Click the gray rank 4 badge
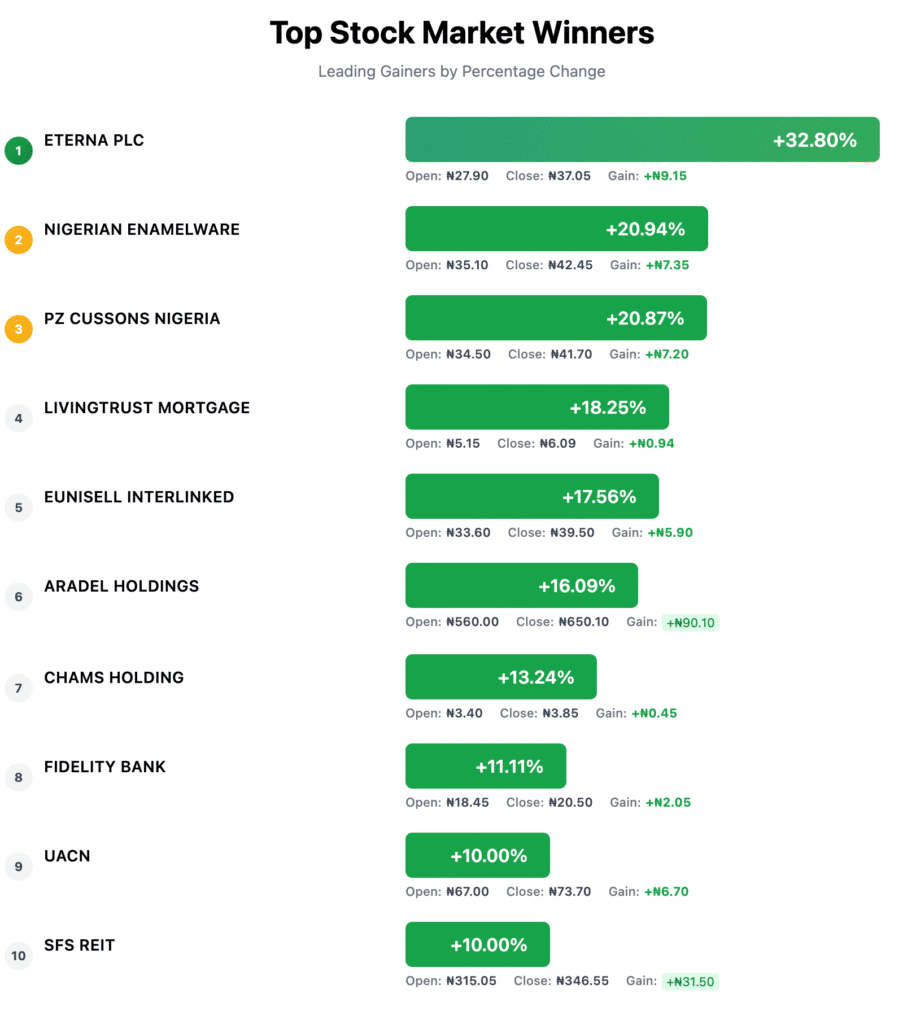 point(18,418)
